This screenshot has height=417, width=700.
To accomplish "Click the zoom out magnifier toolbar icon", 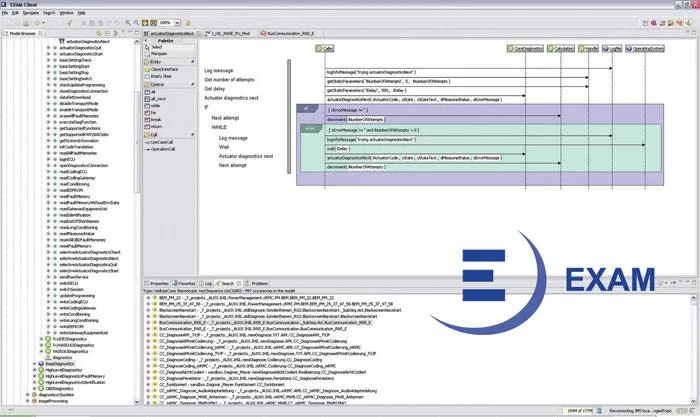I will (x=136, y=23).
